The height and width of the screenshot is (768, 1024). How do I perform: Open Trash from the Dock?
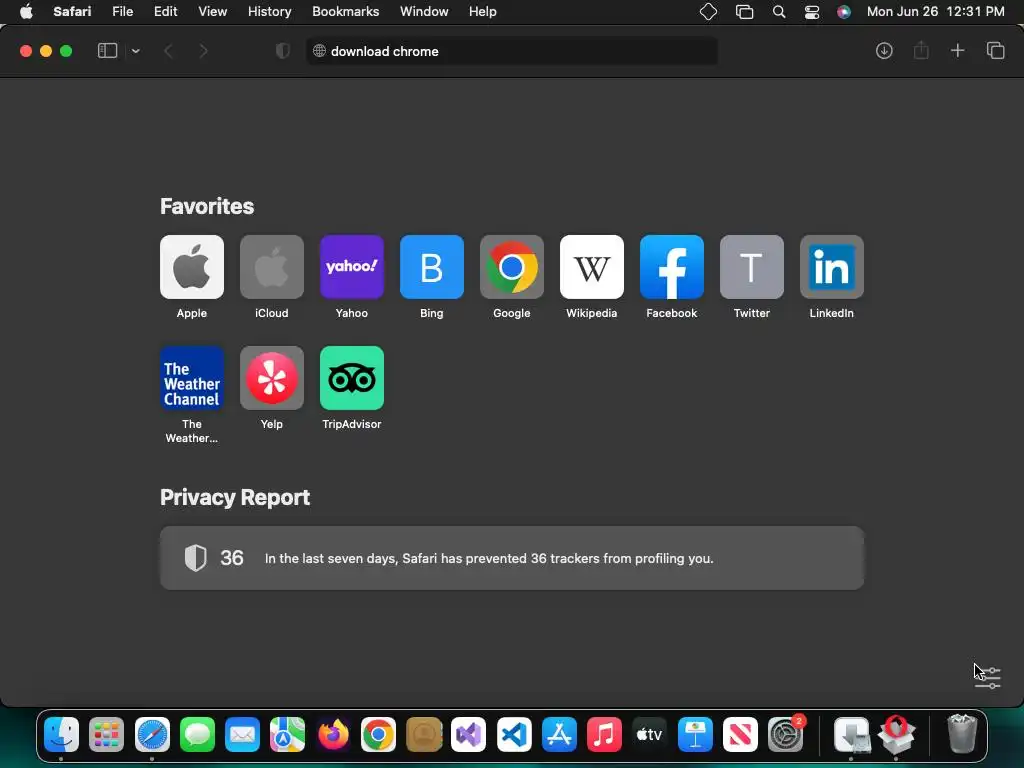tap(962, 735)
